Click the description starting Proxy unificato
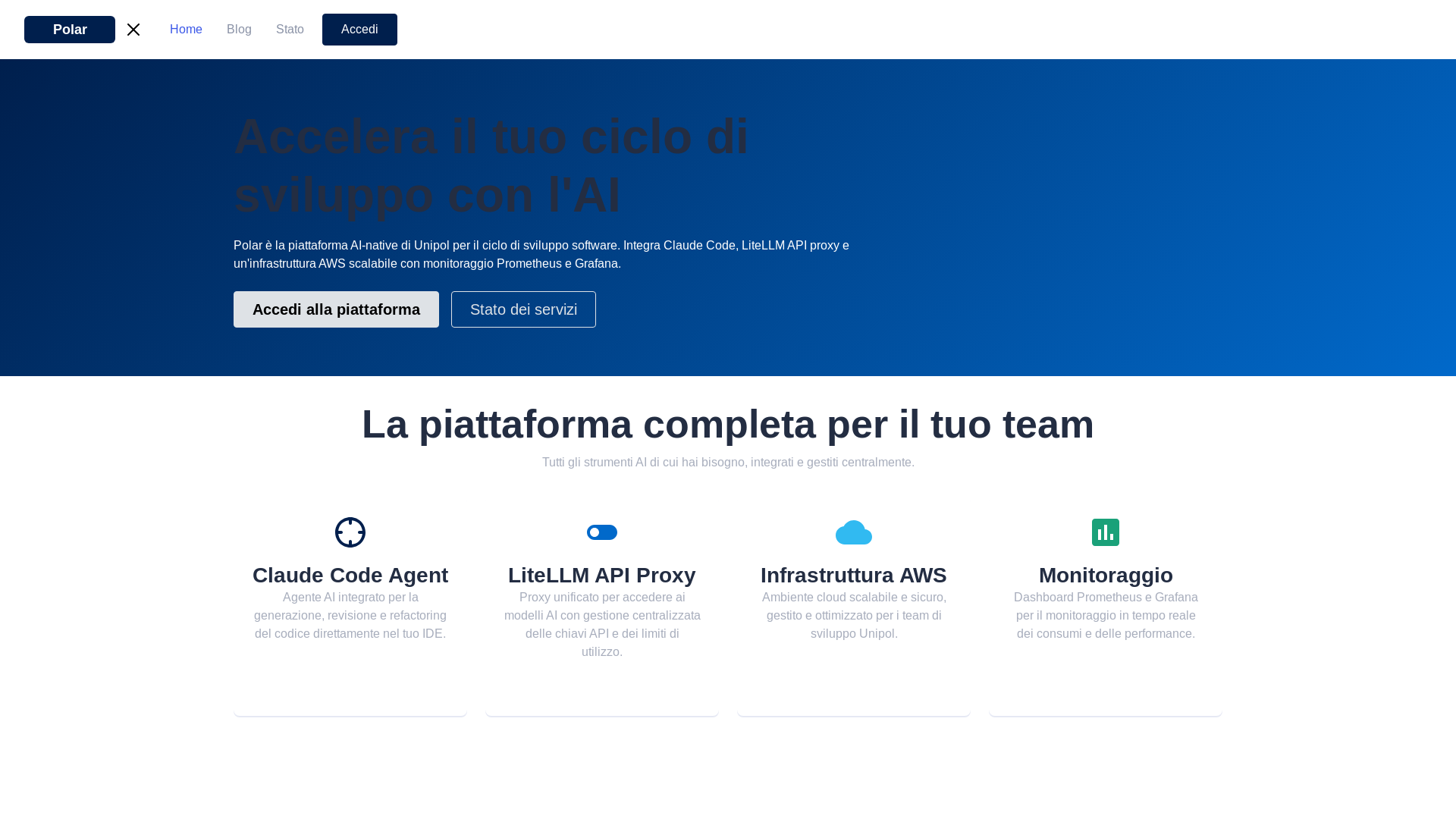 602,625
